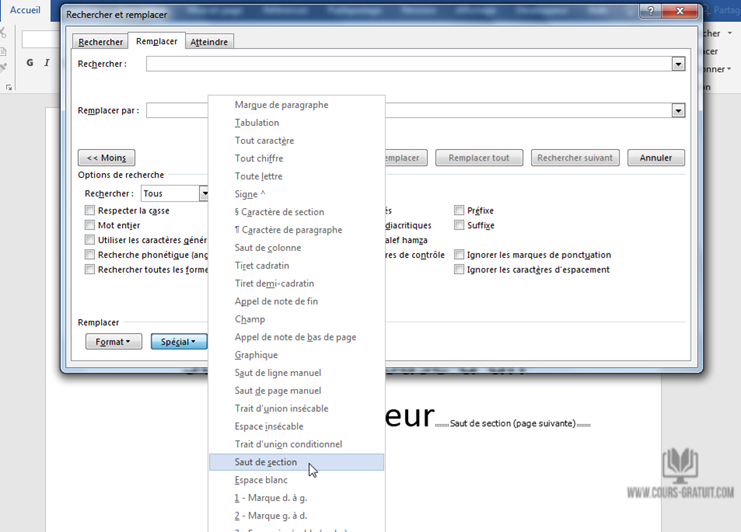
Task: Open the Remplacer par field dropdown arrow
Action: click(678, 110)
